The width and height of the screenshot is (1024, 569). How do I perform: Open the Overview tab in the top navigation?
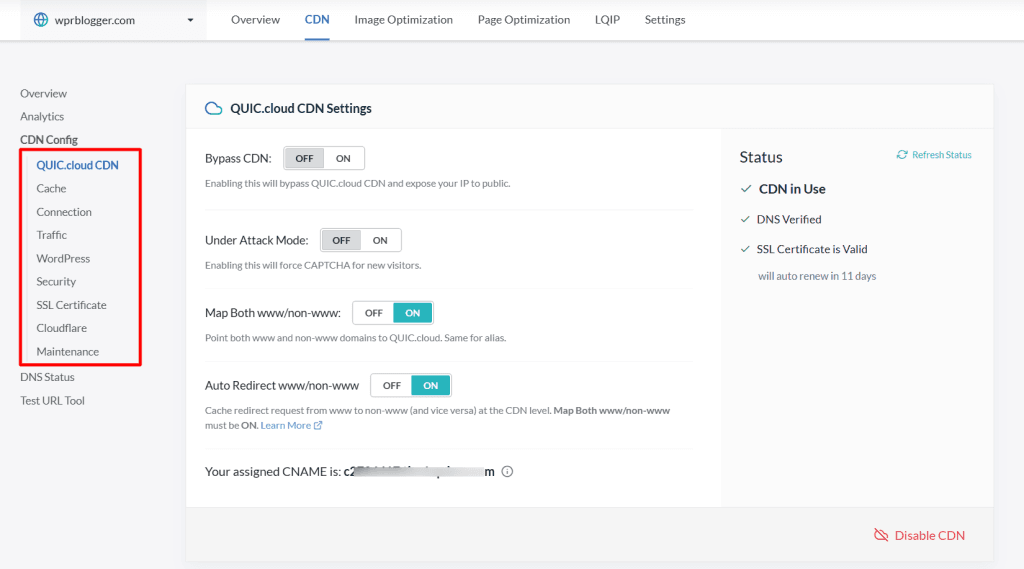click(255, 20)
